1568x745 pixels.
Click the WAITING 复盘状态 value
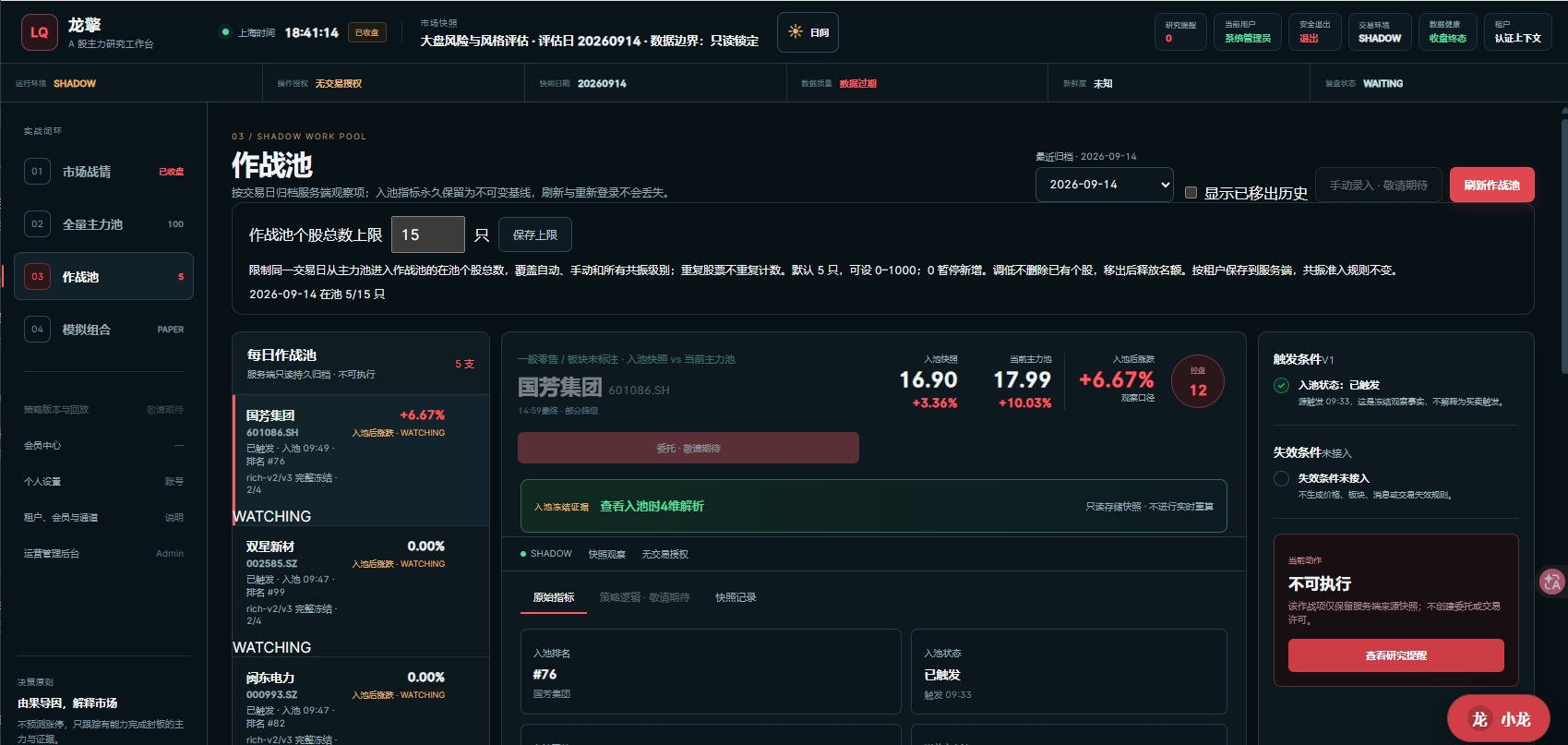[x=1382, y=83]
